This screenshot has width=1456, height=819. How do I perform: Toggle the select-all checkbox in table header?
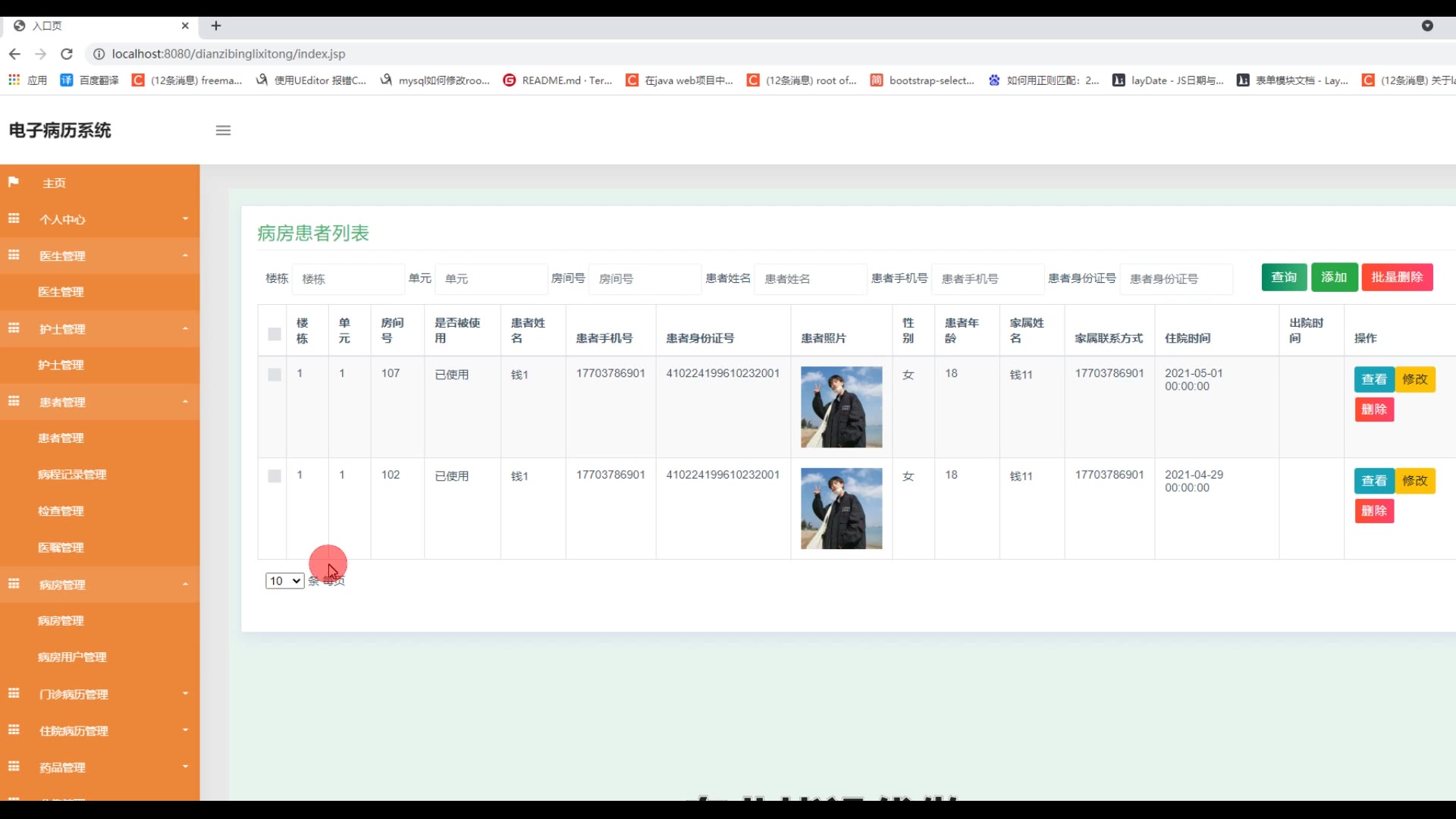pos(275,334)
